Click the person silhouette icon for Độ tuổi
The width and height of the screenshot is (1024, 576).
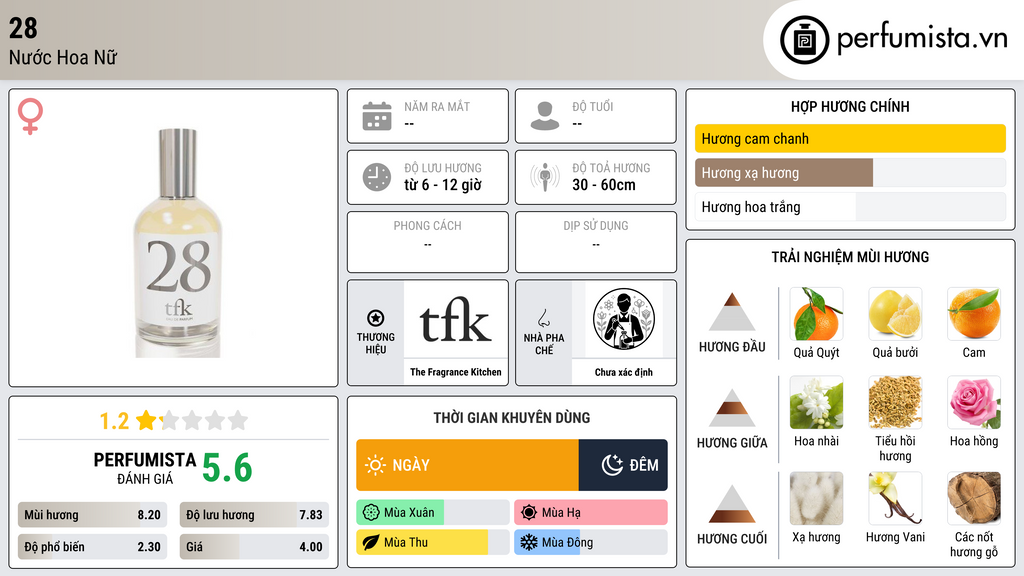click(545, 116)
